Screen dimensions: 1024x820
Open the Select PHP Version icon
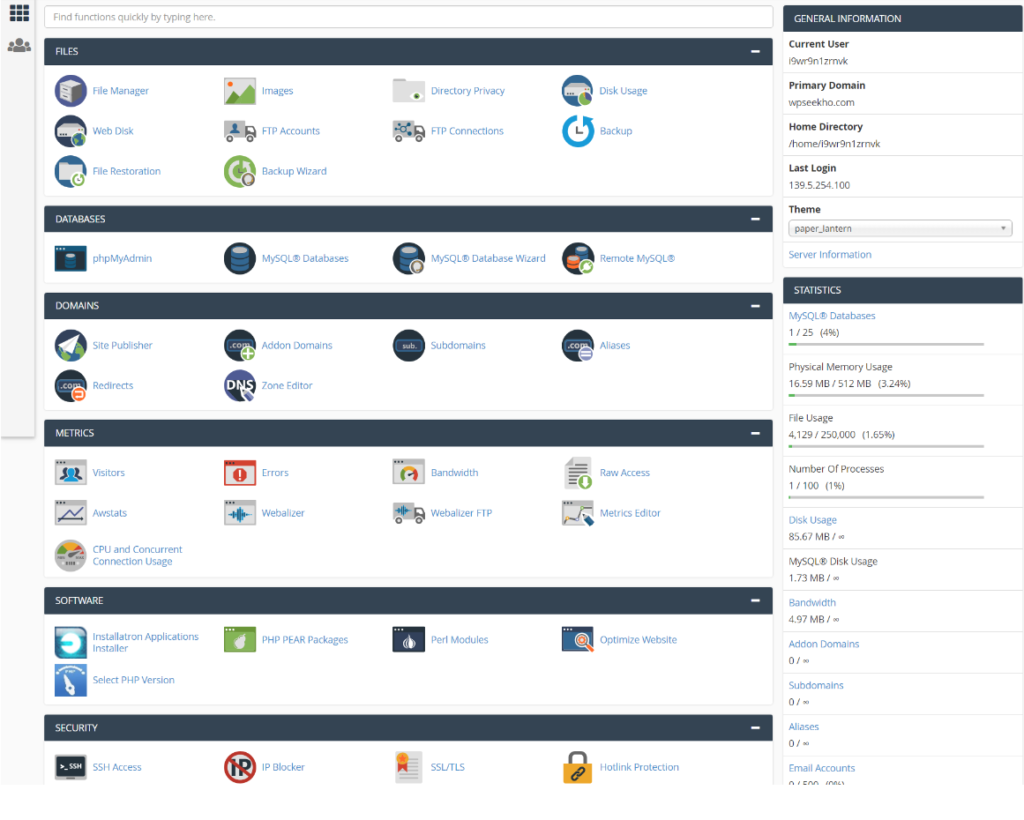(x=71, y=680)
